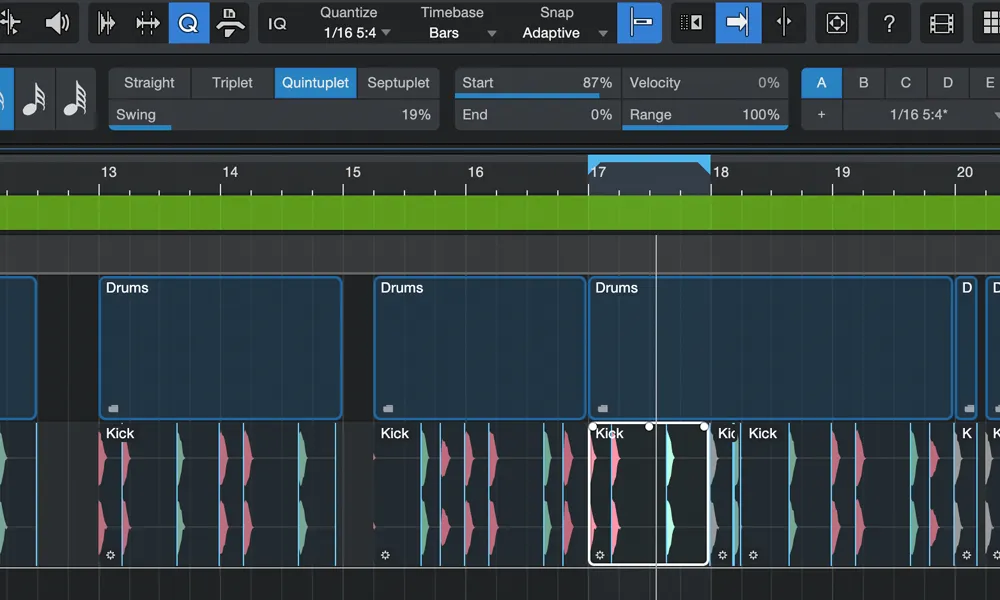Image resolution: width=1000 pixels, height=600 pixels.
Task: Add a quantize preset with plus button
Action: point(821,115)
